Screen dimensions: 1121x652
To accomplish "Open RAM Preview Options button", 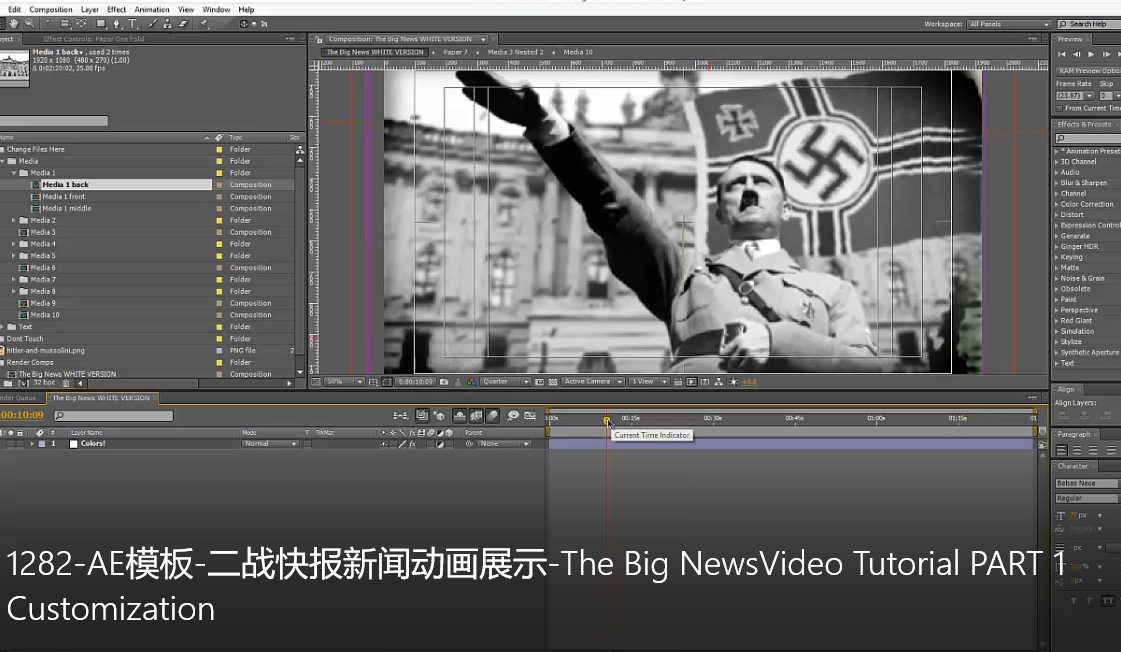I will (1088, 71).
